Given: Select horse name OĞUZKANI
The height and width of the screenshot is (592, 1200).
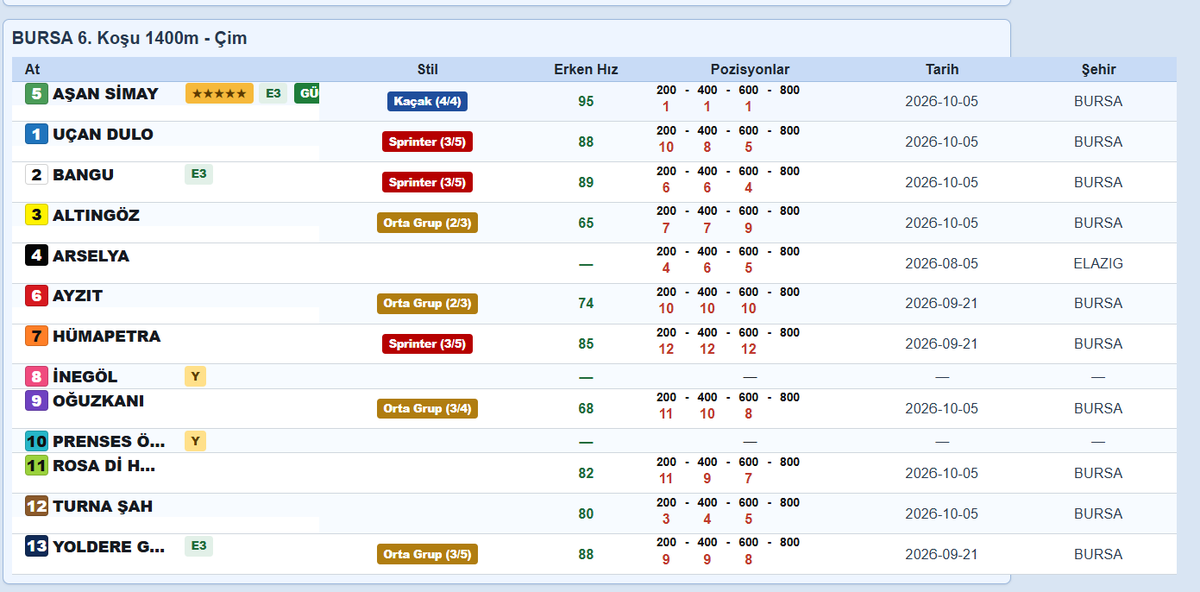Looking at the screenshot, I should click(98, 401).
